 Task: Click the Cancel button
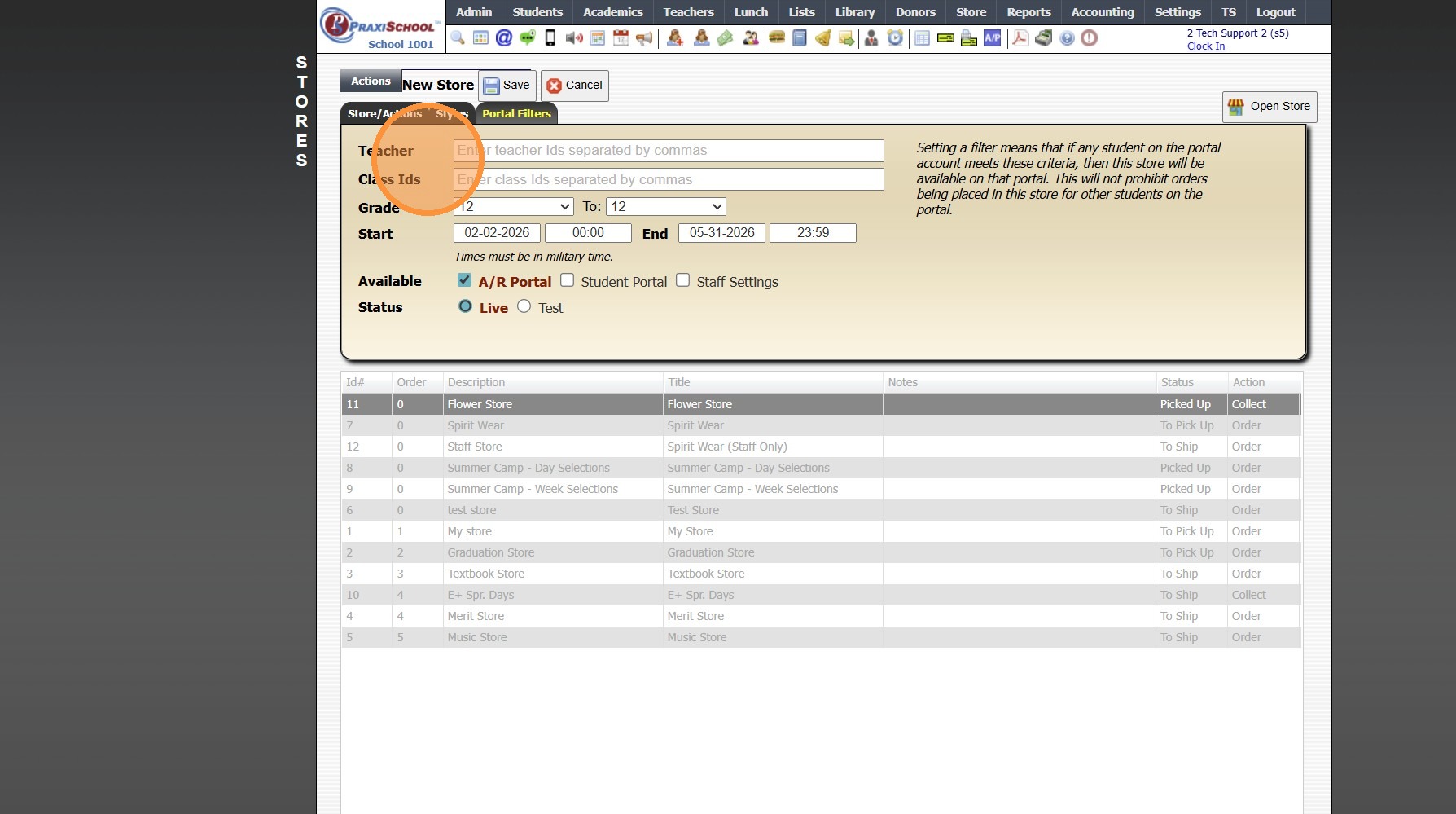[575, 86]
